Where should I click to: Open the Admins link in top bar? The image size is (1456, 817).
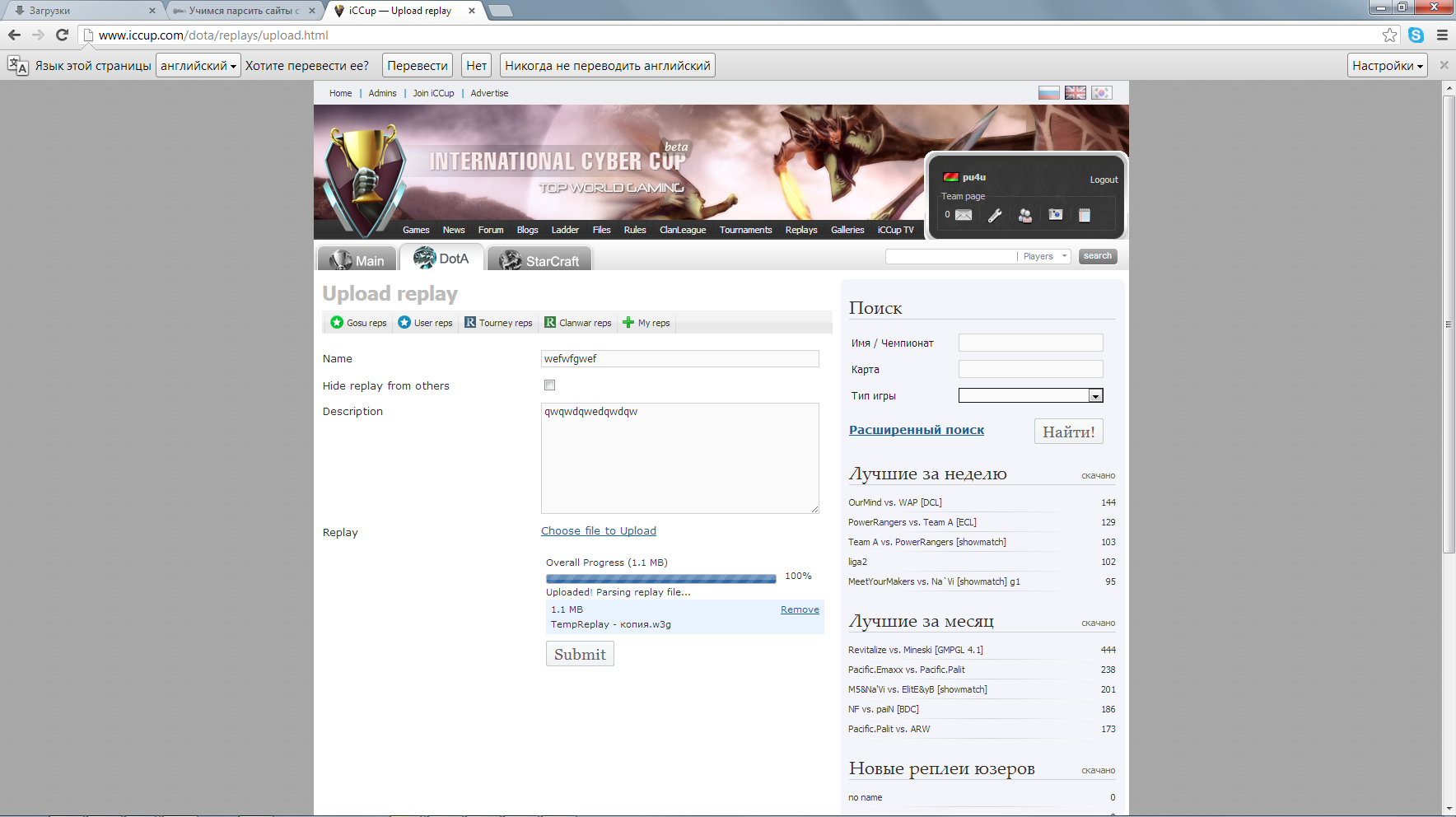point(382,93)
